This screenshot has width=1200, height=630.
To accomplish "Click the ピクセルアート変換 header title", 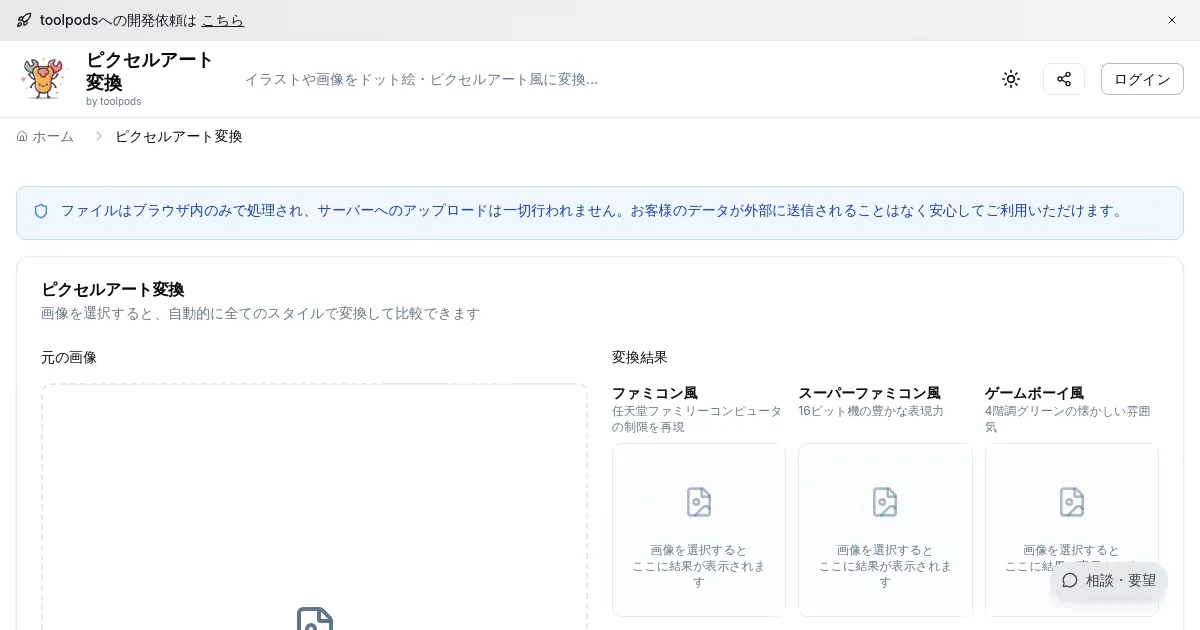I will (x=150, y=70).
